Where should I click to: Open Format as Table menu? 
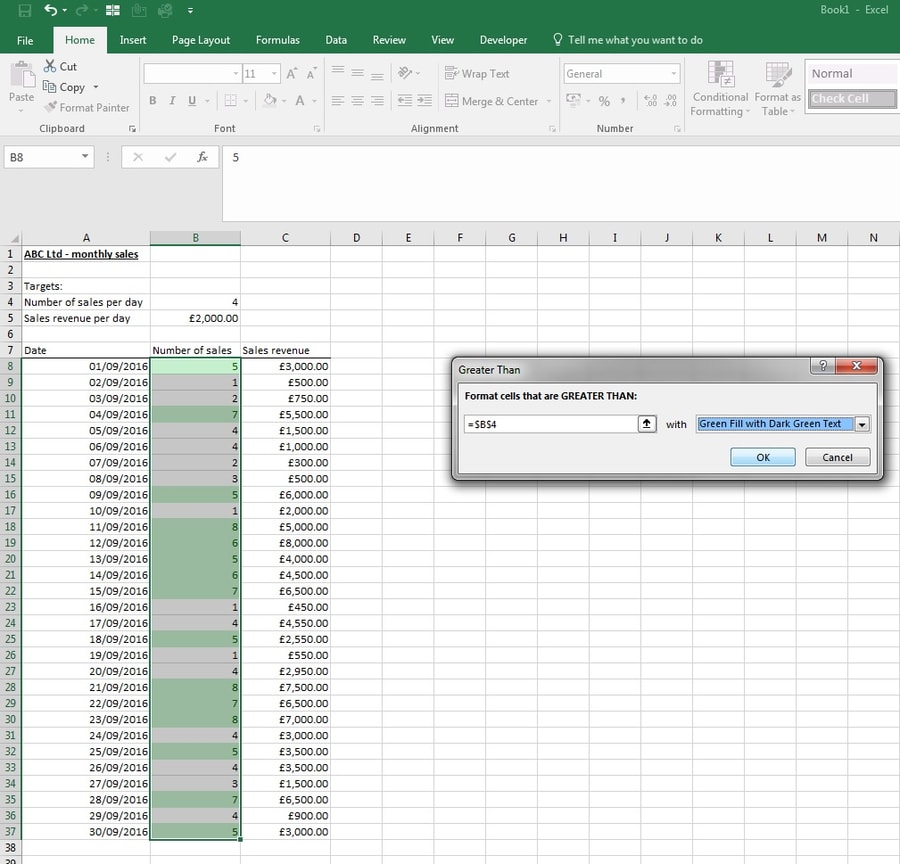[x=778, y=89]
